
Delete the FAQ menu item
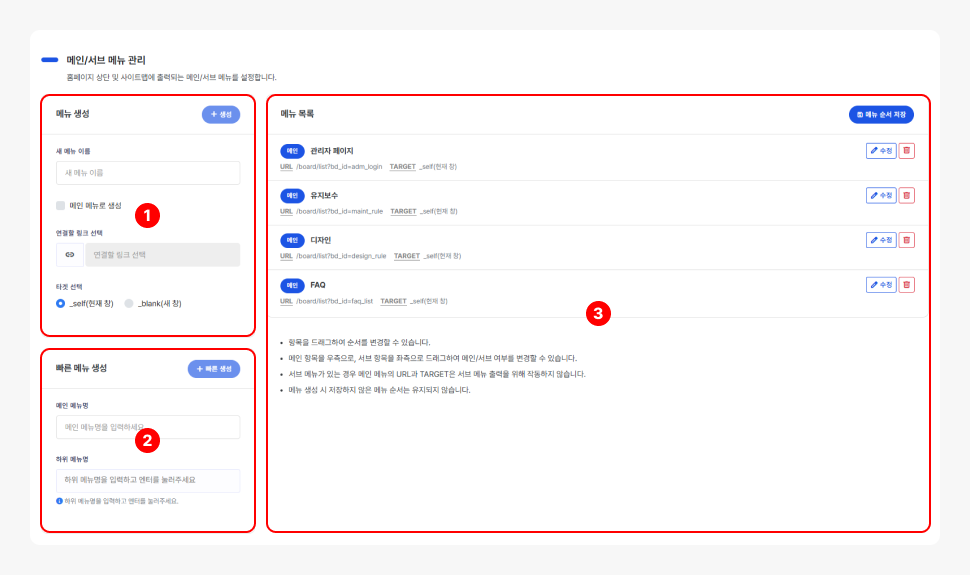(907, 285)
